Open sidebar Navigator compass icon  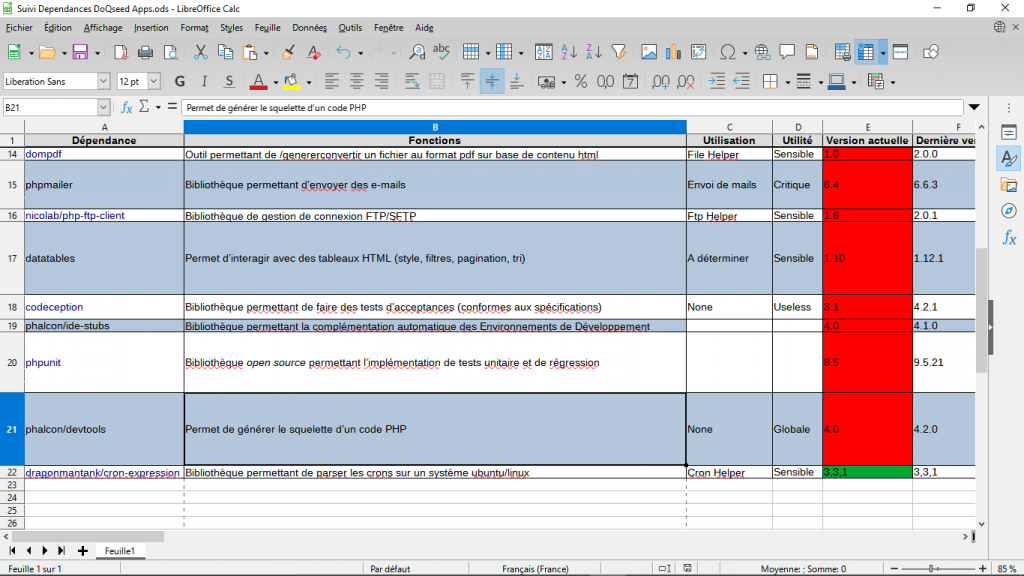pos(1009,211)
